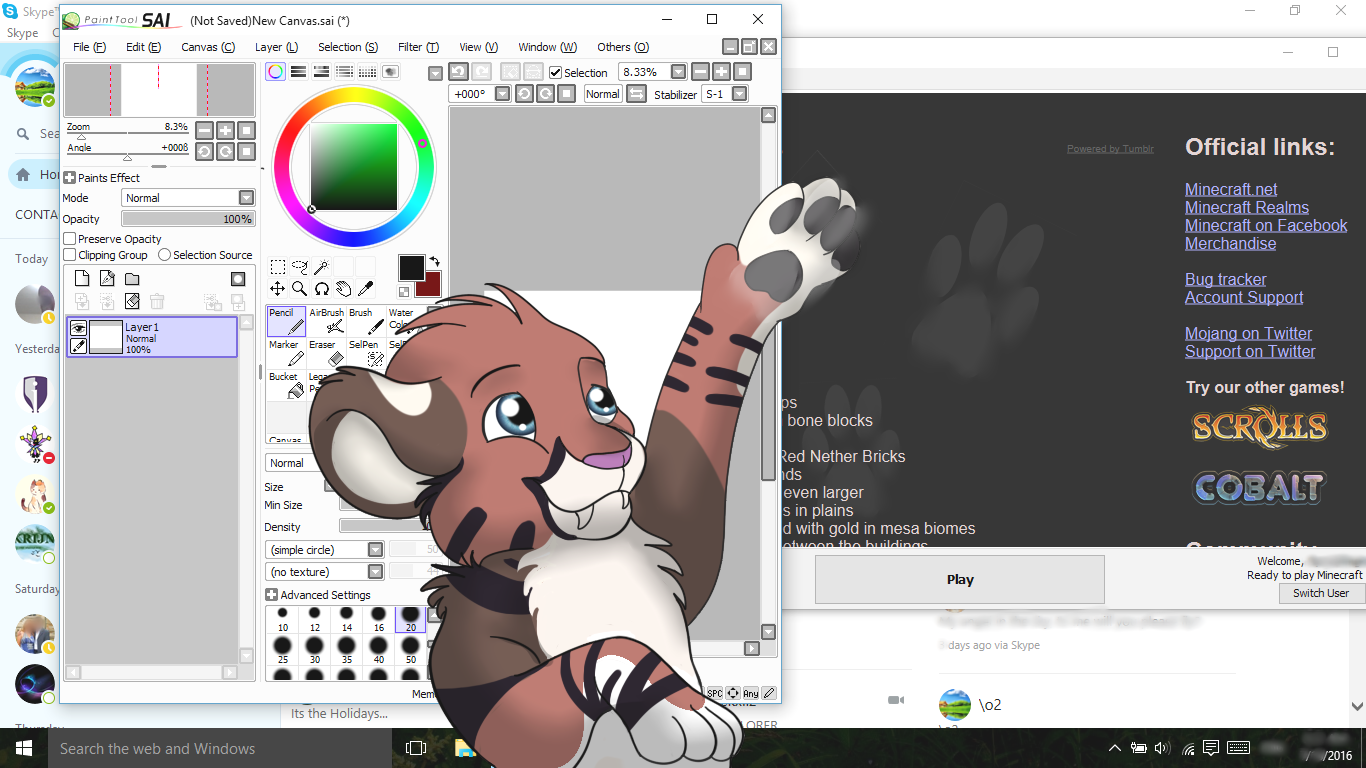The image size is (1366, 768).
Task: Show the color wheel panel toggle
Action: [x=275, y=72]
